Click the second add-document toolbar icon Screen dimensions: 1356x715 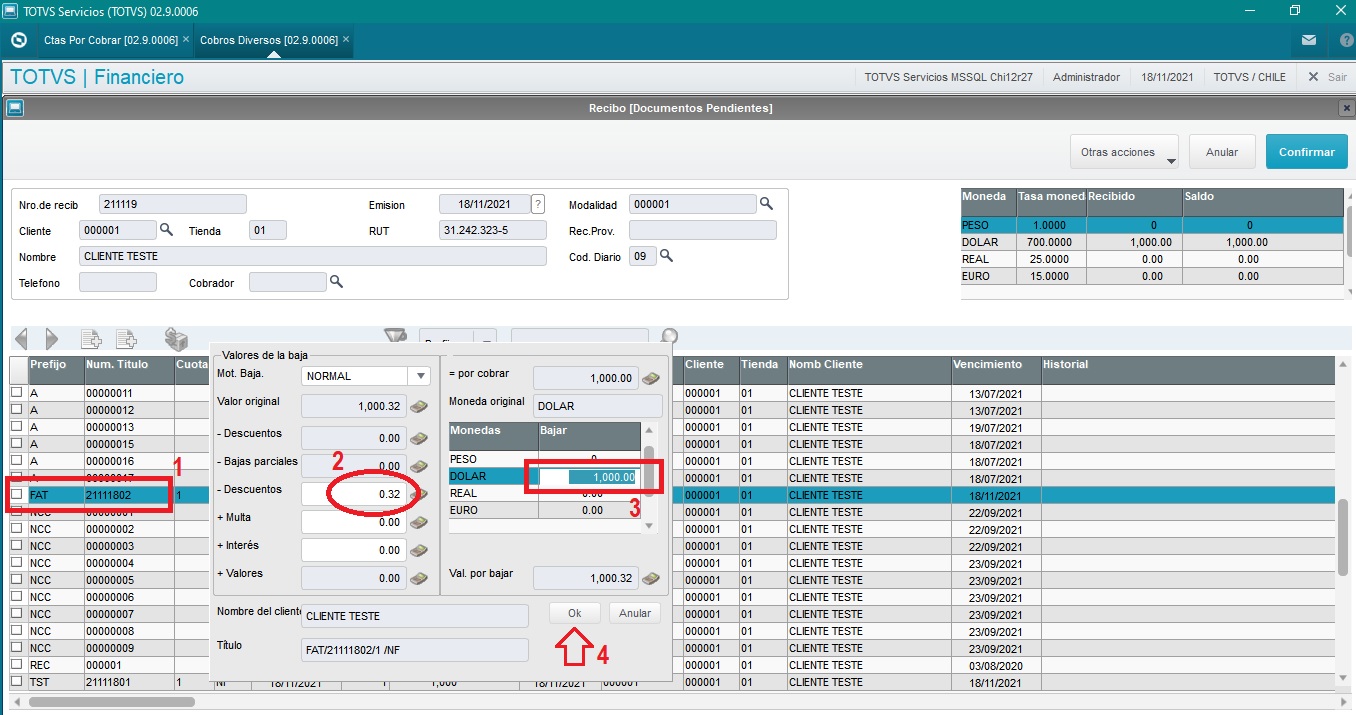126,339
